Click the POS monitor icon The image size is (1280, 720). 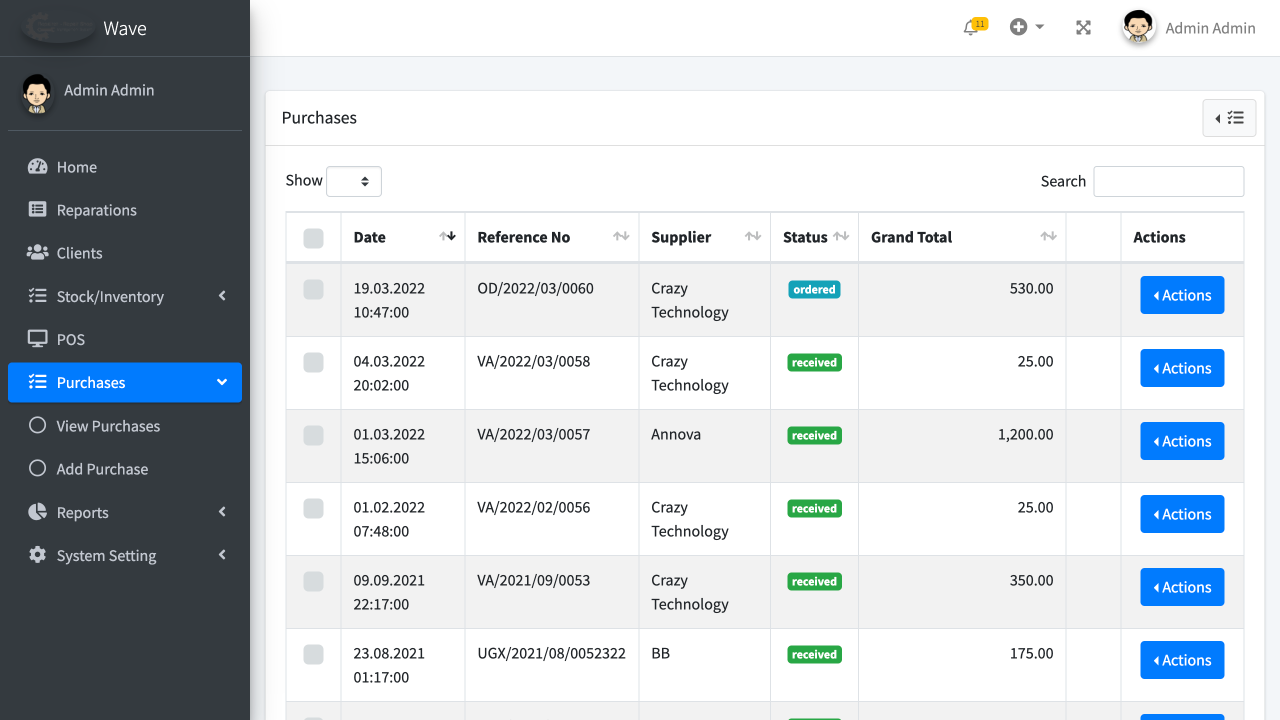pyautogui.click(x=38, y=339)
